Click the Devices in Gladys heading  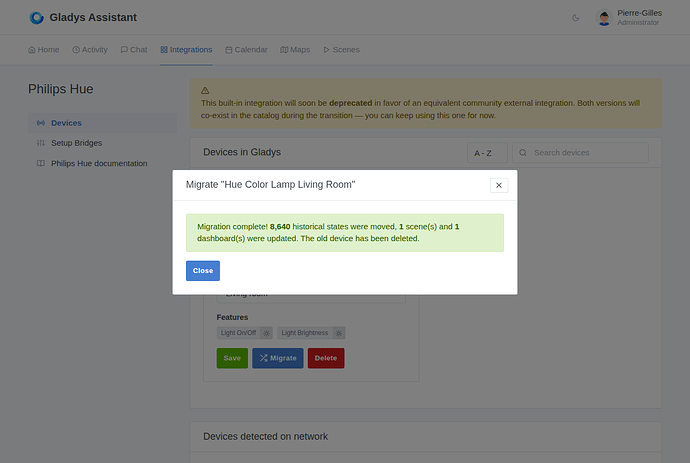(x=242, y=152)
